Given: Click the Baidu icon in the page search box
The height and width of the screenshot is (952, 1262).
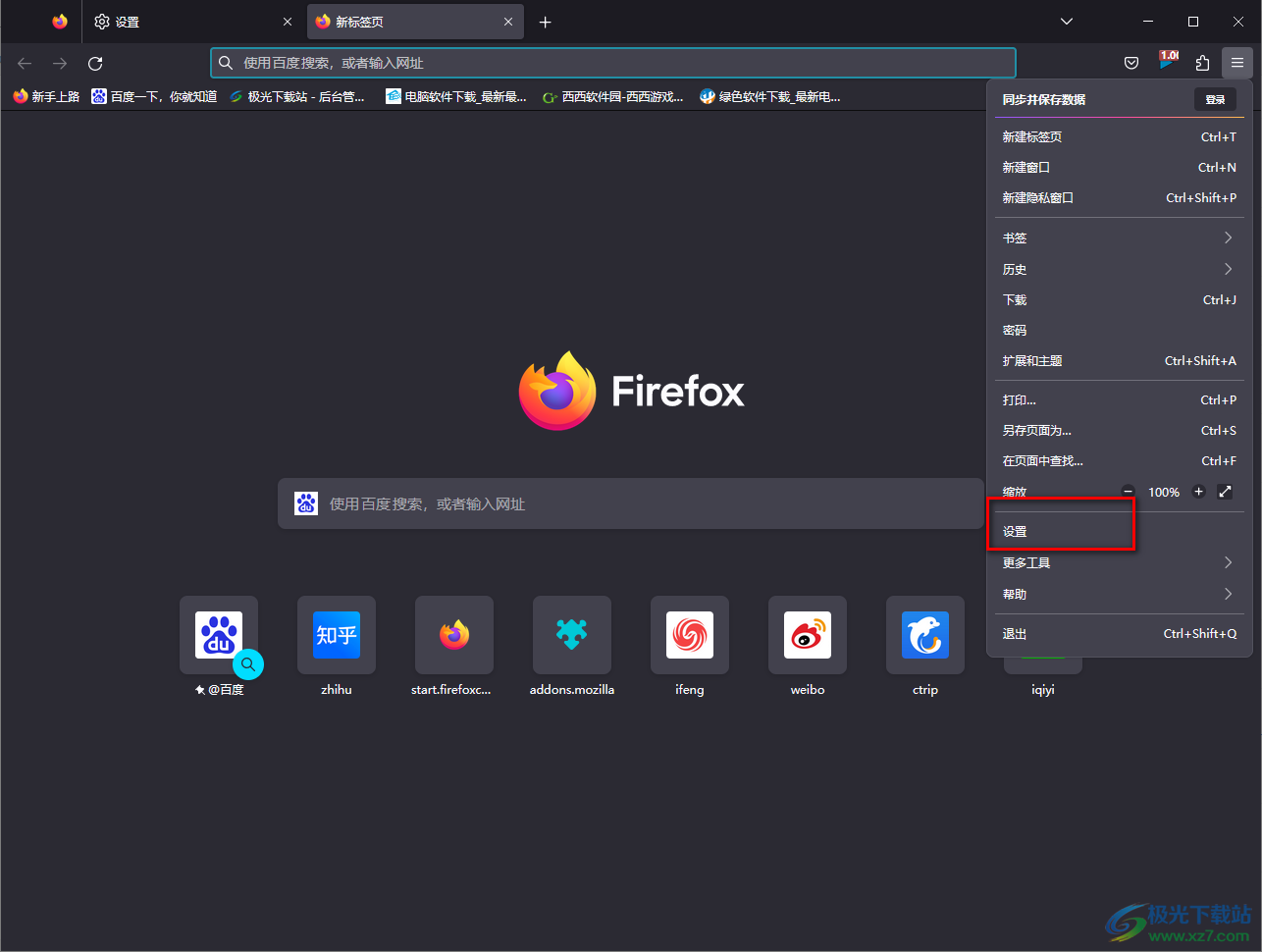Looking at the screenshot, I should (x=306, y=503).
